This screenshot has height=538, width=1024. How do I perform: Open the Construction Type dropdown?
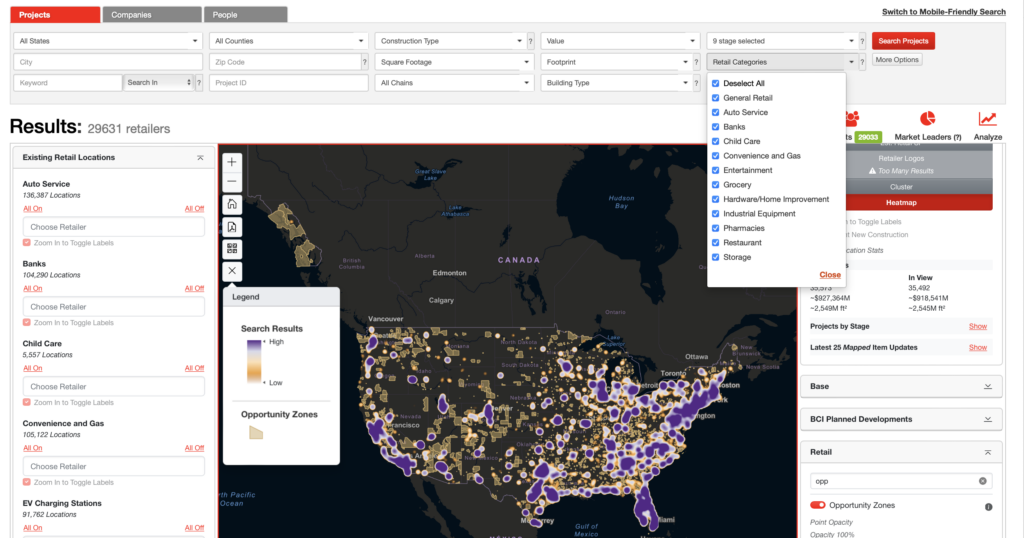(x=451, y=41)
